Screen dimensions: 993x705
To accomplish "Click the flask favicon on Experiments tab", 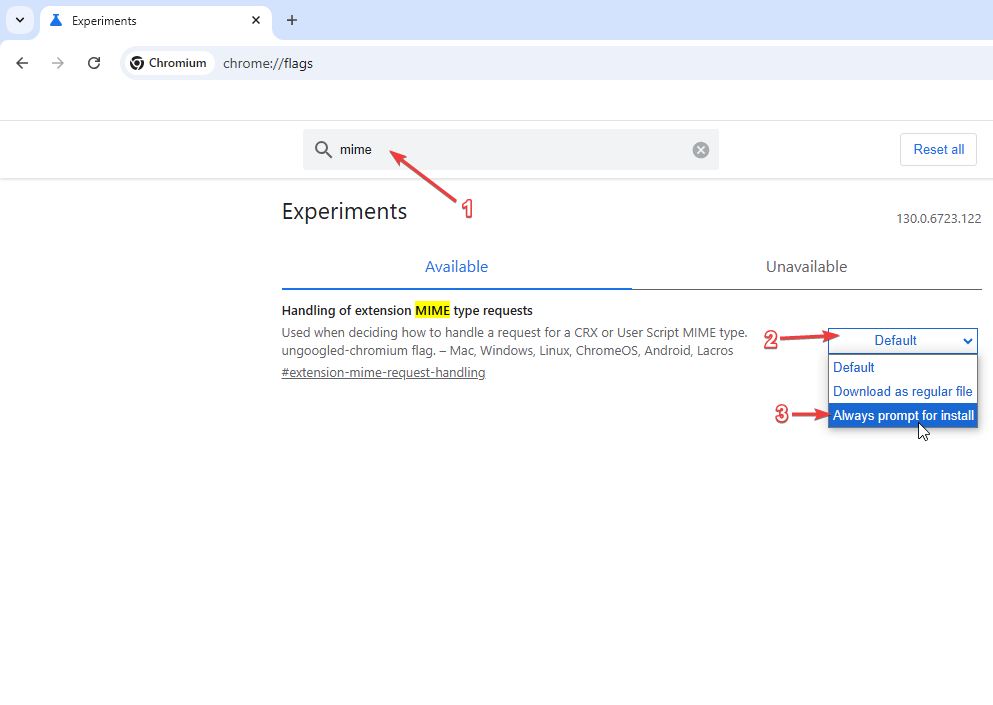I will (x=56, y=20).
